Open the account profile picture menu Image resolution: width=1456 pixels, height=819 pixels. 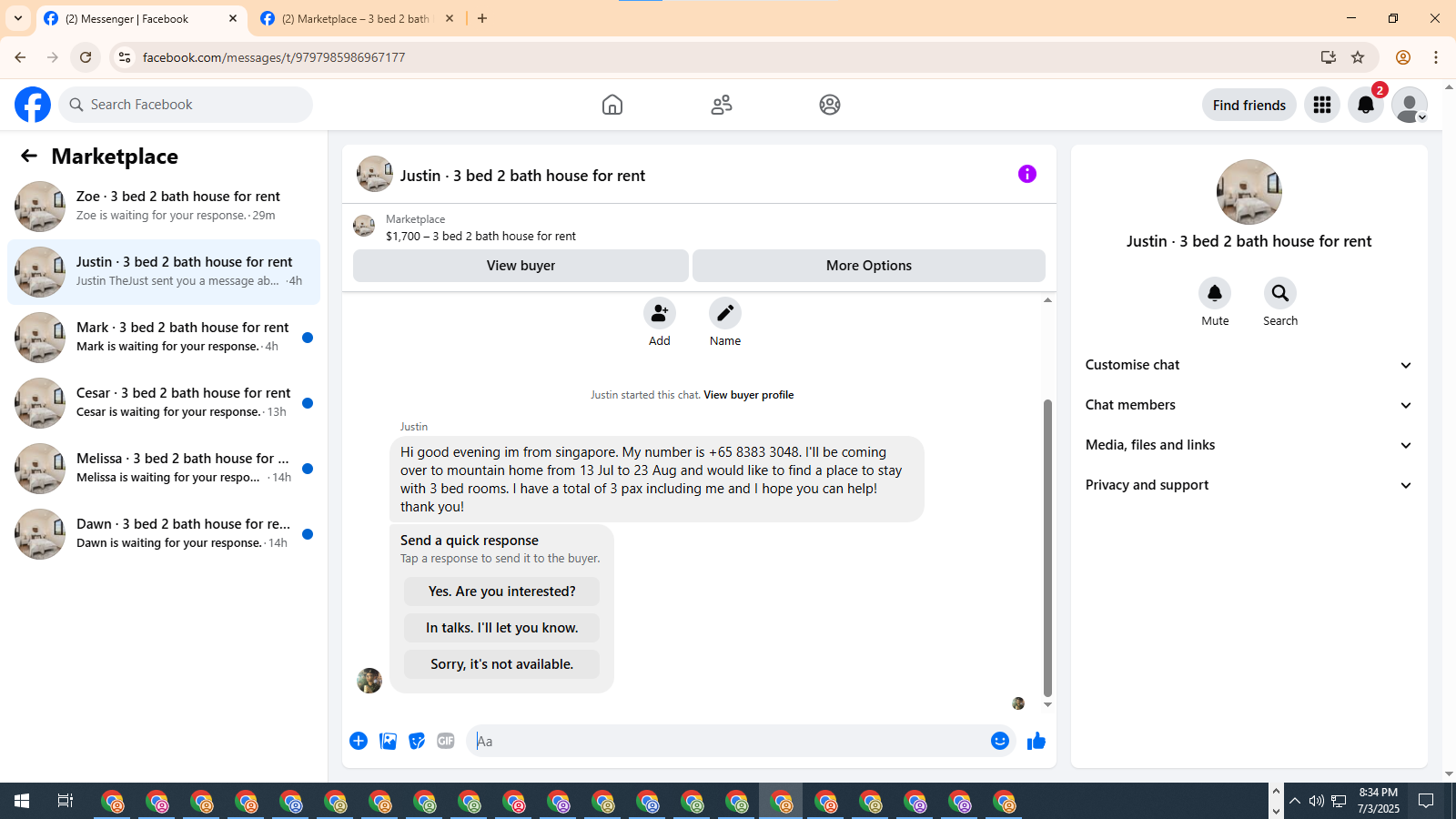coord(1410,105)
